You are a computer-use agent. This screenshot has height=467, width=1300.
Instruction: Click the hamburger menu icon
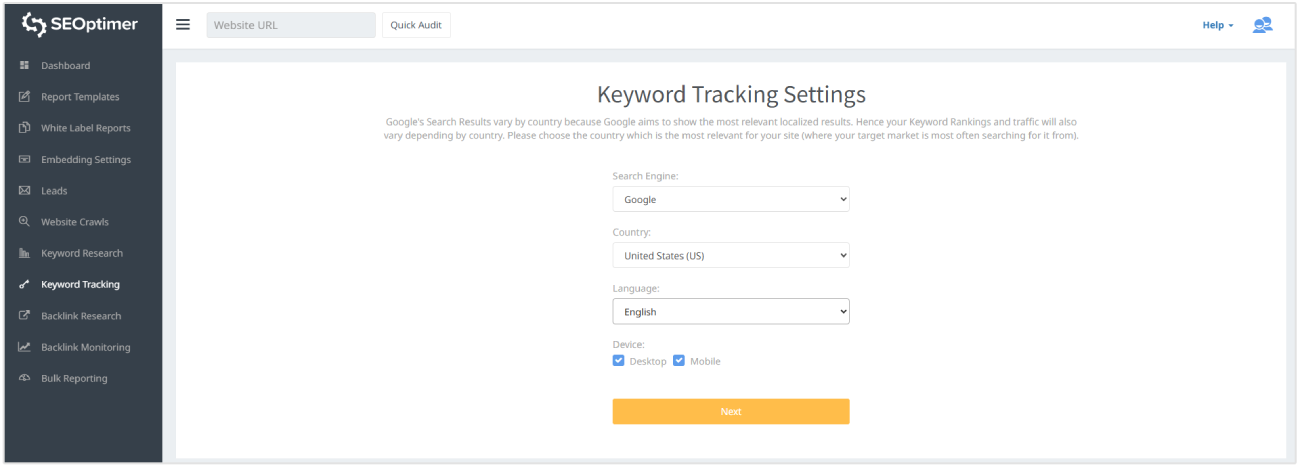click(x=183, y=25)
